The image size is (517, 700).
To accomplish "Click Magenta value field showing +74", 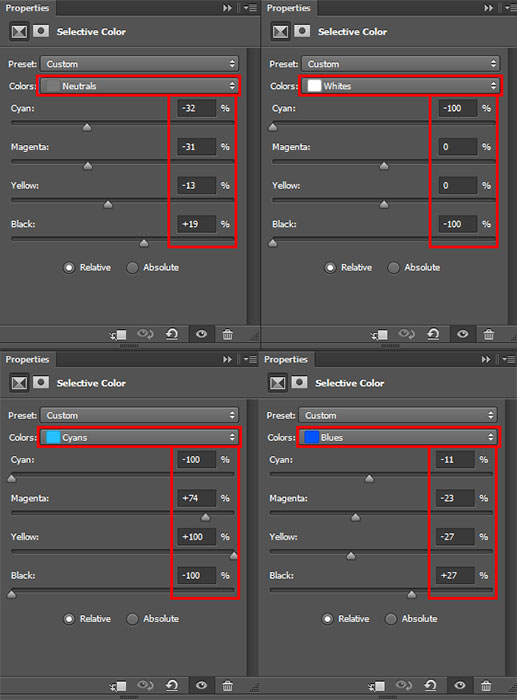I will (196, 498).
